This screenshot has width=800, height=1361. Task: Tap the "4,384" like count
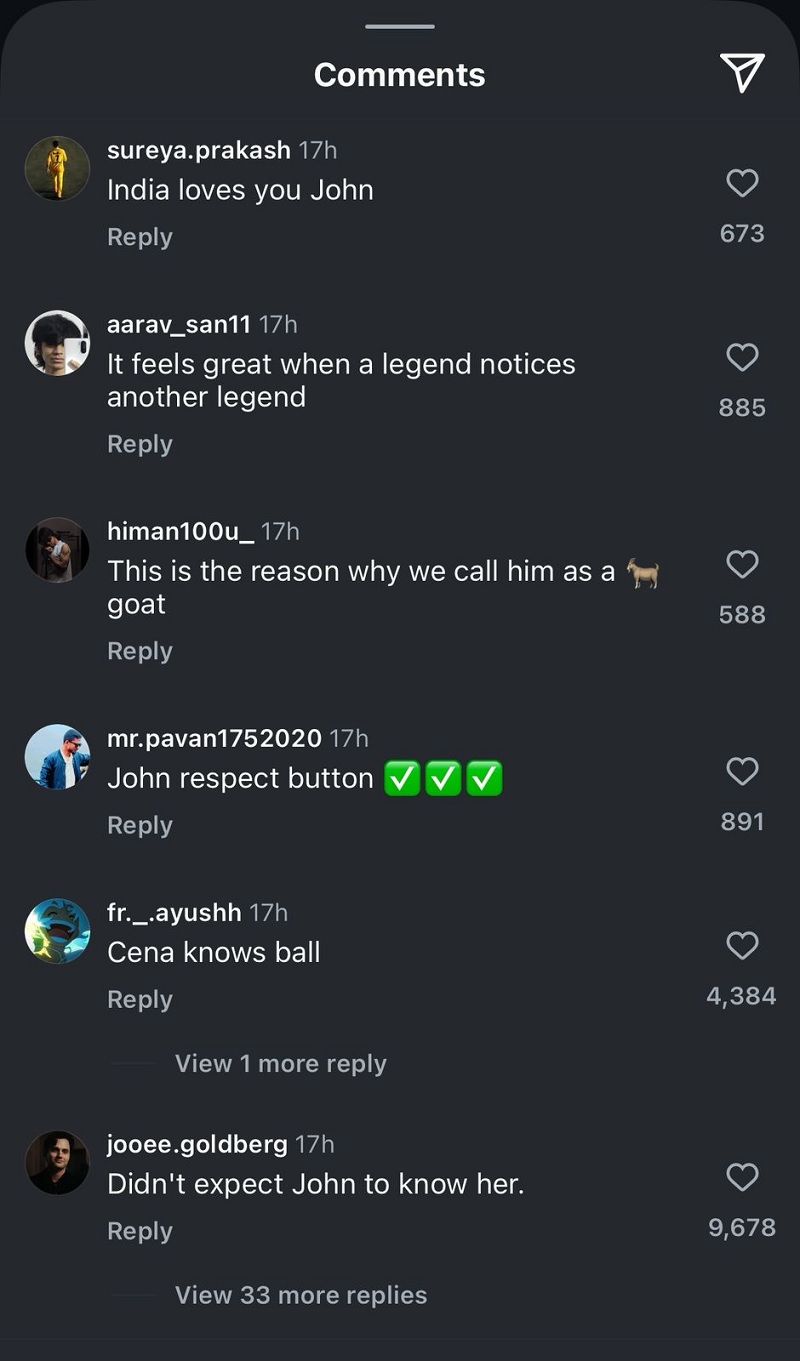pyautogui.click(x=742, y=995)
